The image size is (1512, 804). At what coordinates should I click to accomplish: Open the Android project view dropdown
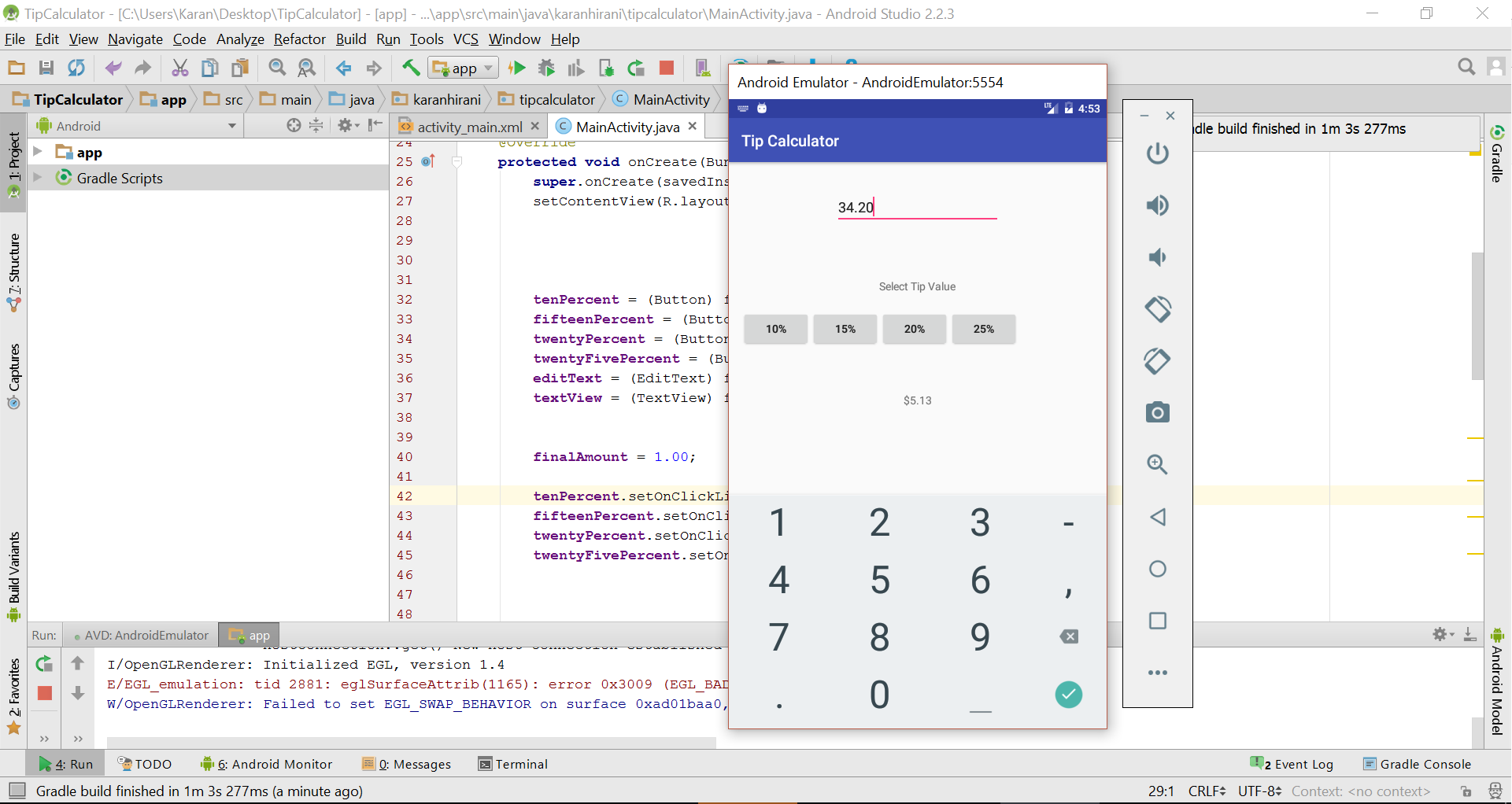[x=135, y=126]
